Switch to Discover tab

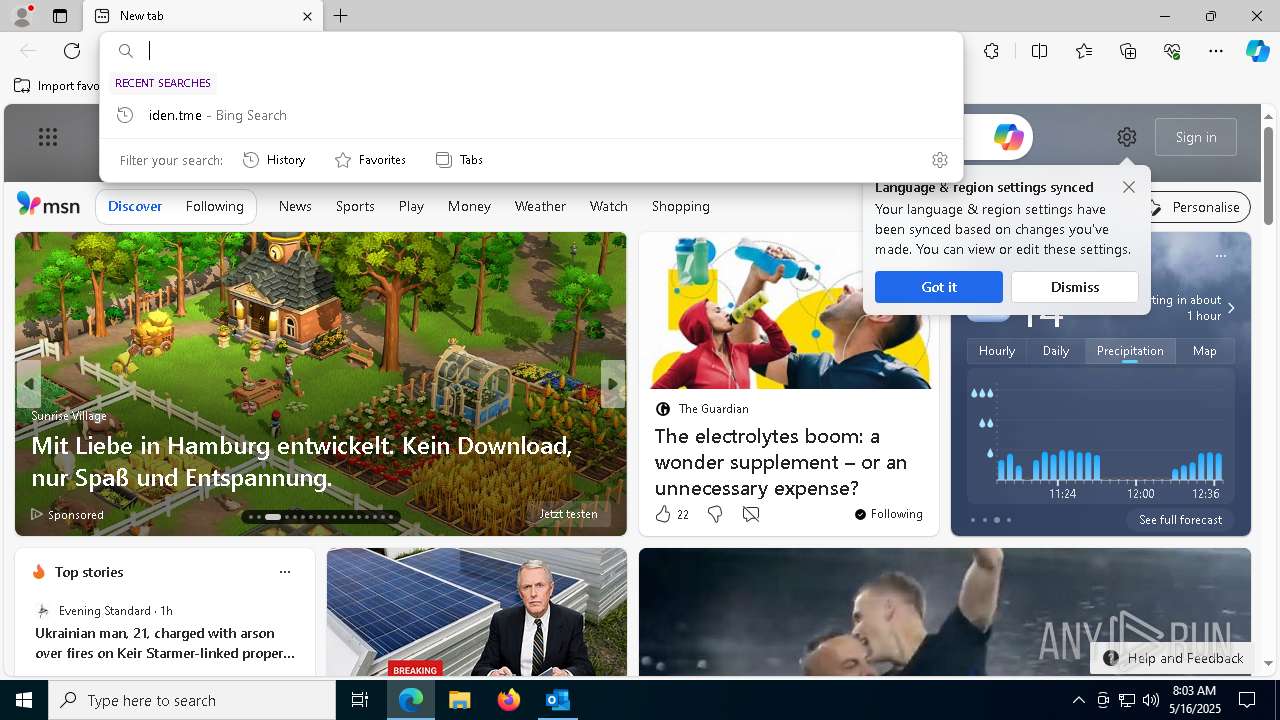pyautogui.click(x=135, y=206)
